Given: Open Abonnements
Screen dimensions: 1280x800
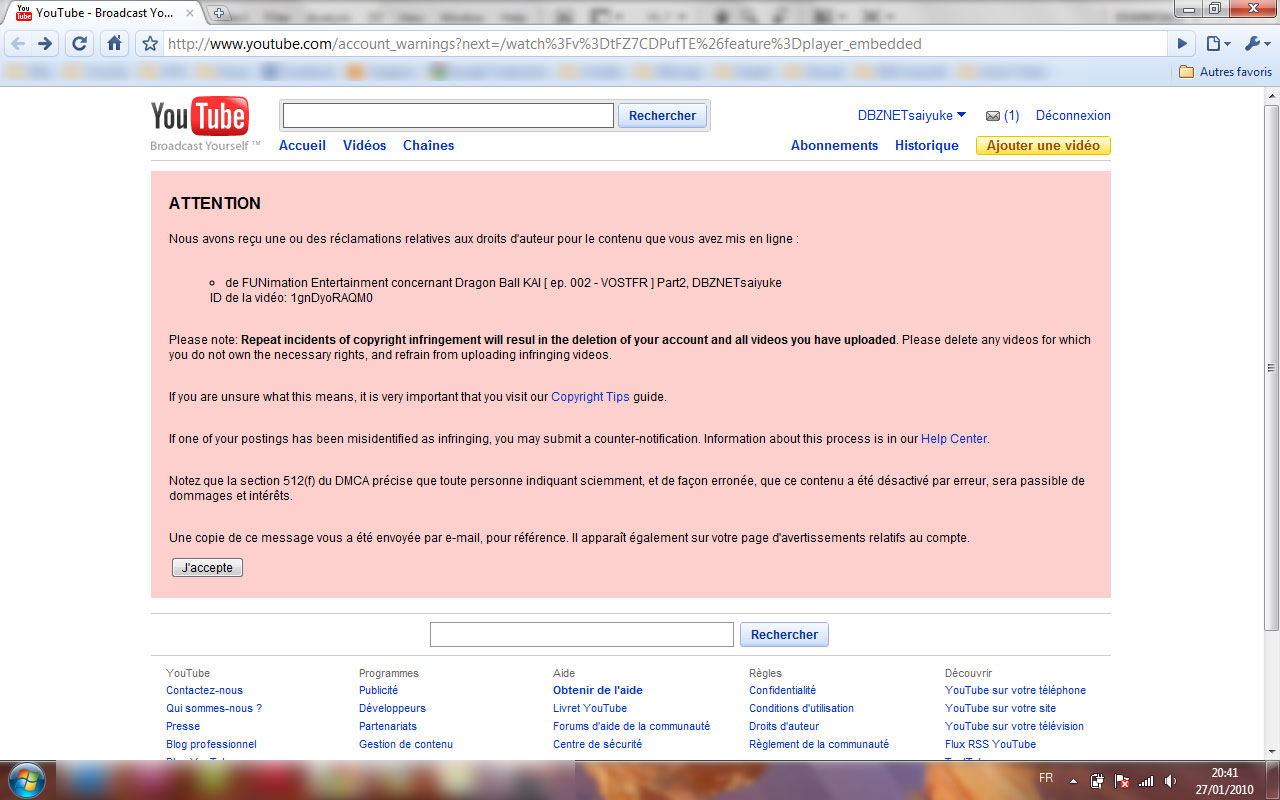Looking at the screenshot, I should pyautogui.click(x=834, y=145).
